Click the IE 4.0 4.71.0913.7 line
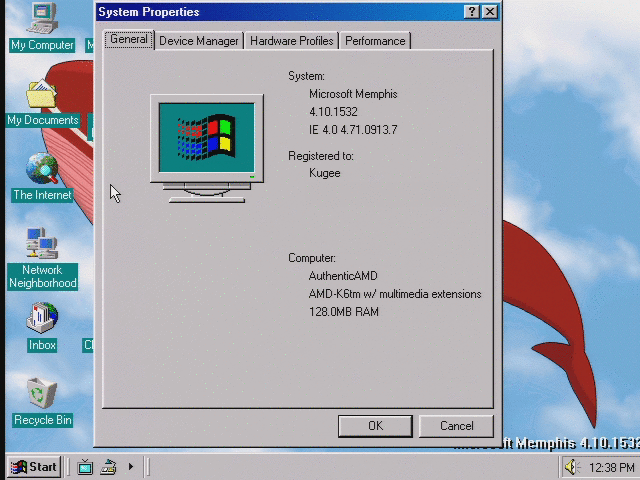 click(353, 130)
